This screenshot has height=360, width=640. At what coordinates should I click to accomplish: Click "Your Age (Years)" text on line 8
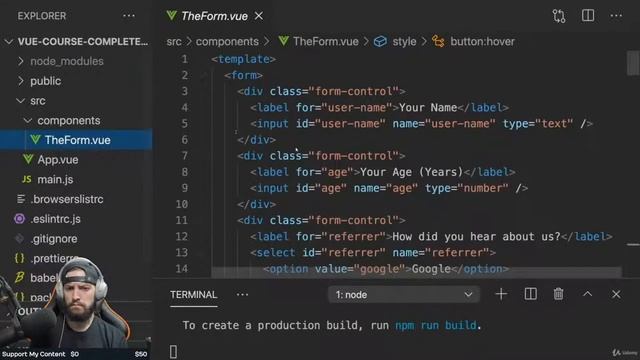tap(411, 172)
